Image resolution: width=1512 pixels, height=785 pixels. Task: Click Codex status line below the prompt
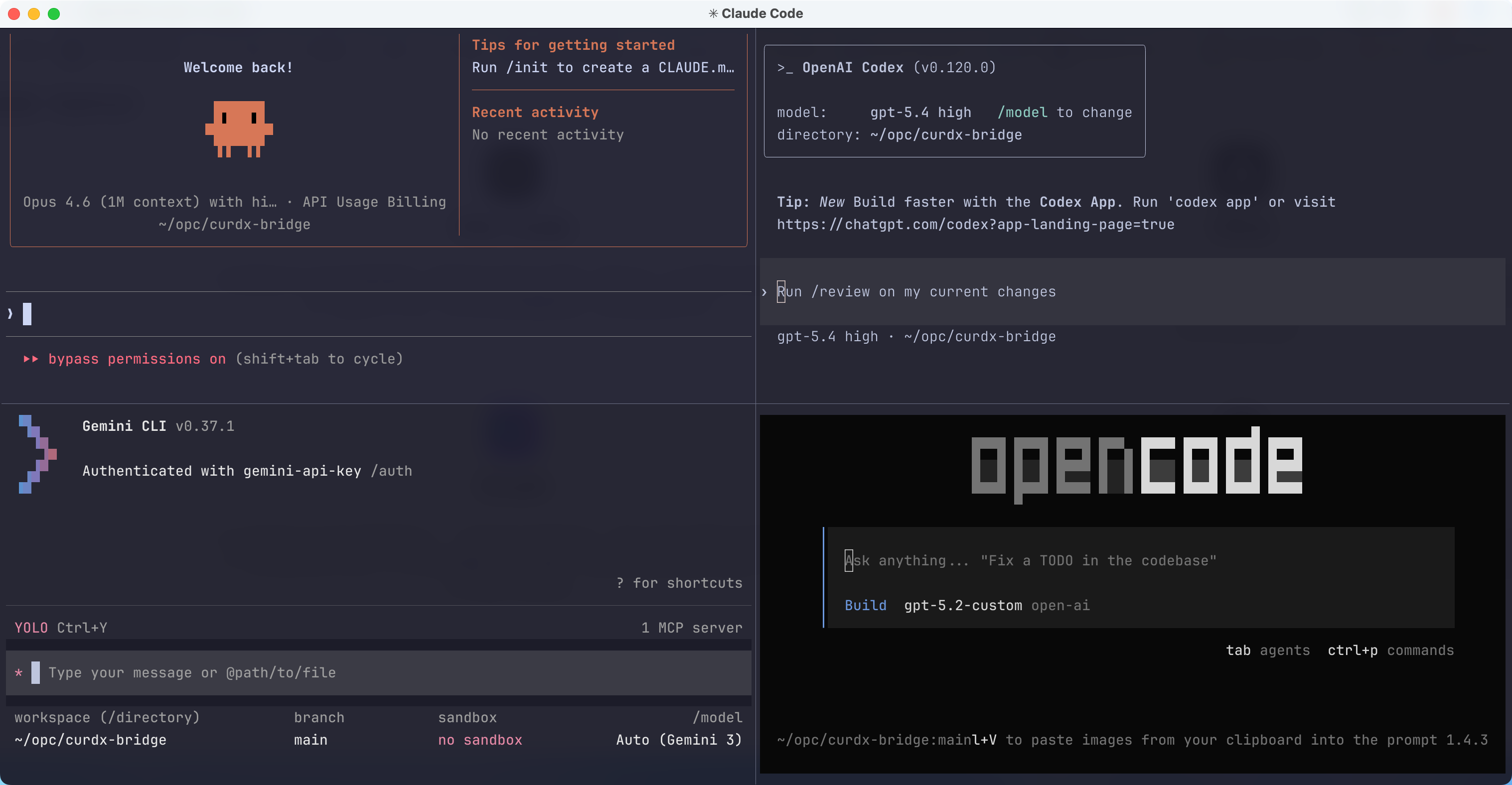(x=916, y=337)
